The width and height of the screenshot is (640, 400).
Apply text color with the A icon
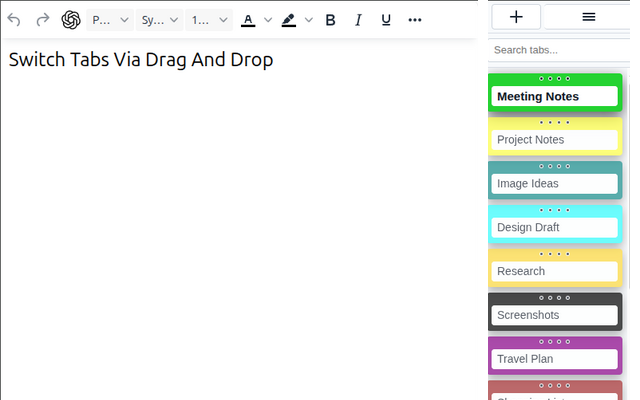(x=248, y=20)
